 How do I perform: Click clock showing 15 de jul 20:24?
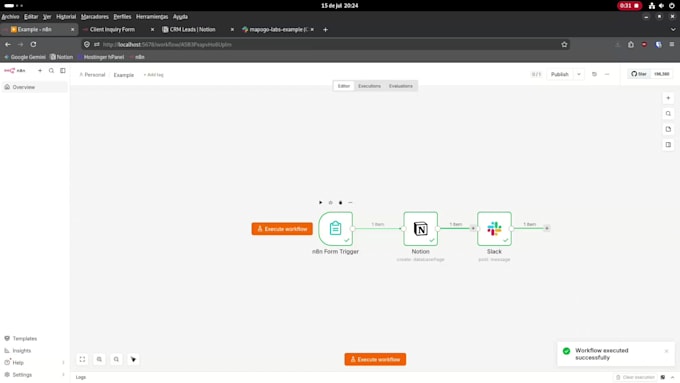point(340,6)
